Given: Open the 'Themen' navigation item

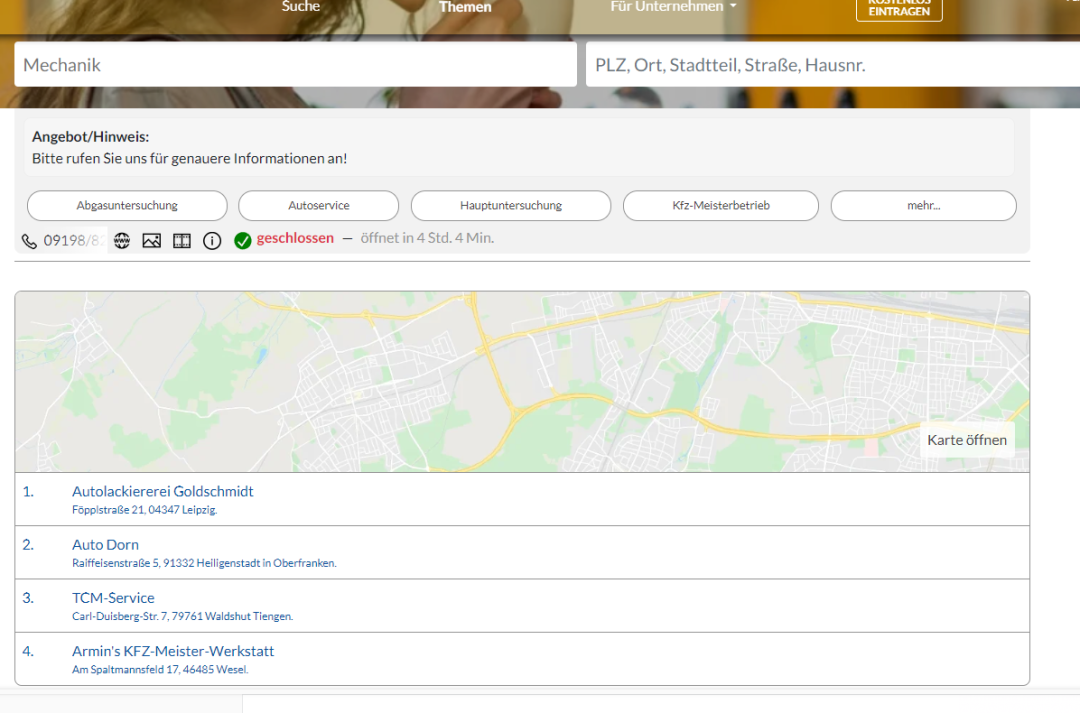Looking at the screenshot, I should pyautogui.click(x=465, y=7).
